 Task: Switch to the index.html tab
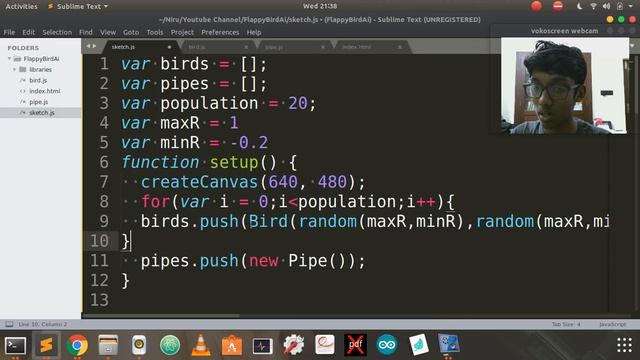click(372, 47)
